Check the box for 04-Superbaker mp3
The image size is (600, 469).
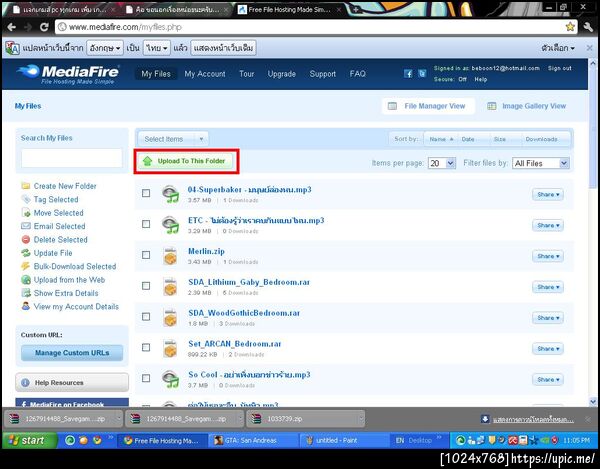tap(146, 193)
